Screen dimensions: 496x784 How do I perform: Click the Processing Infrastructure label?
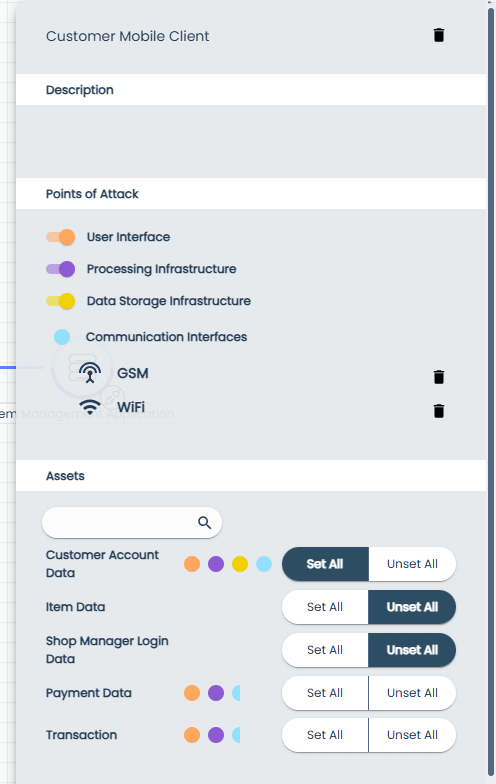(x=162, y=269)
